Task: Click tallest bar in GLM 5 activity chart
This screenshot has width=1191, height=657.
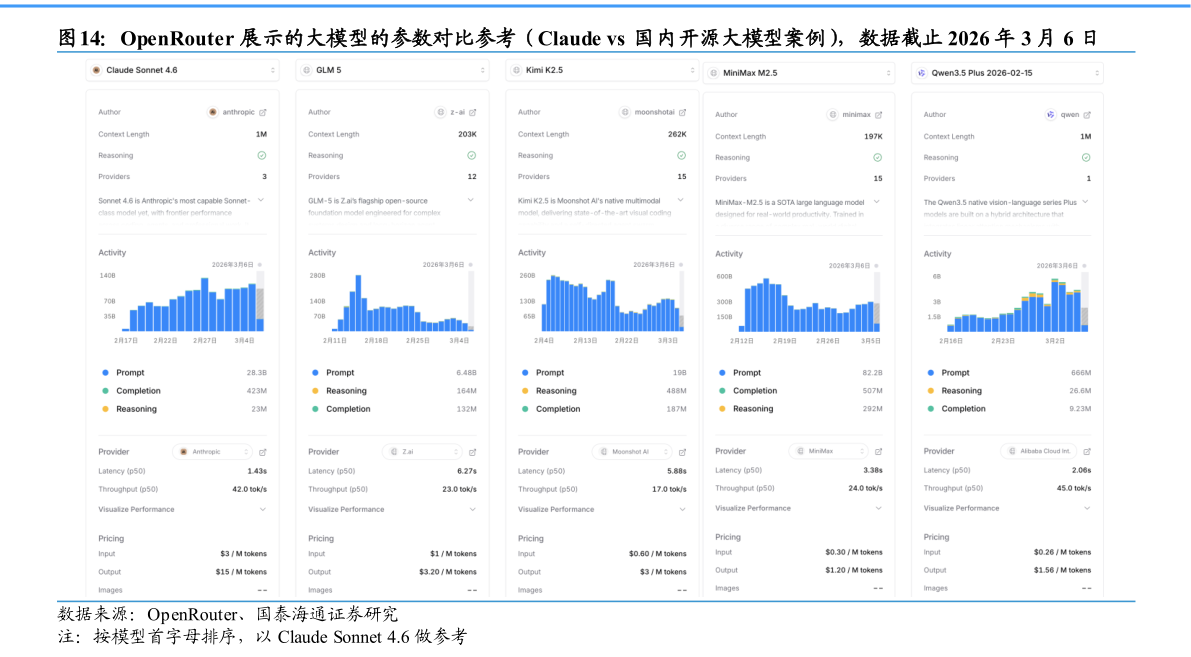Action: point(356,303)
